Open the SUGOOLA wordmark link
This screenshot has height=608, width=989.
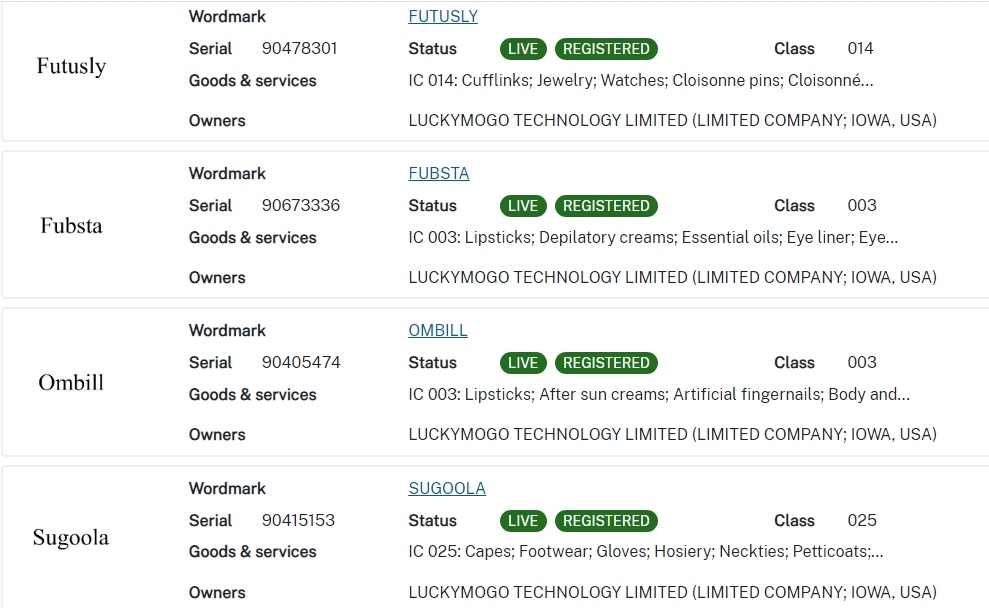[447, 488]
